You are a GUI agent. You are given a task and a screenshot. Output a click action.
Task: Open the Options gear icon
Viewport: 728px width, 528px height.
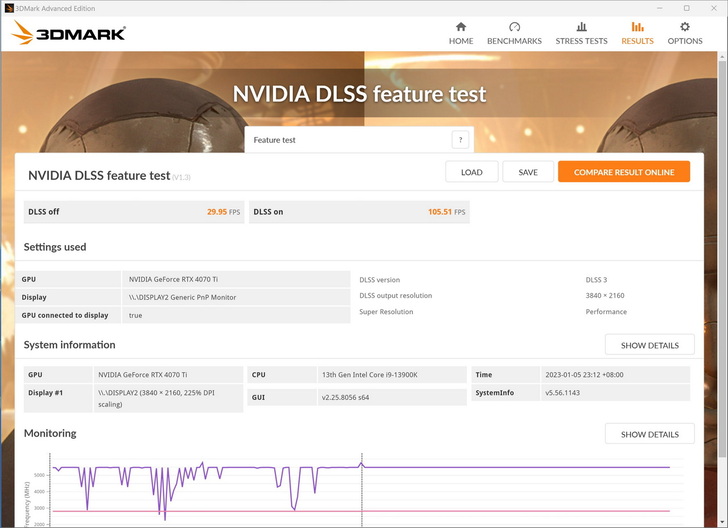tap(685, 27)
